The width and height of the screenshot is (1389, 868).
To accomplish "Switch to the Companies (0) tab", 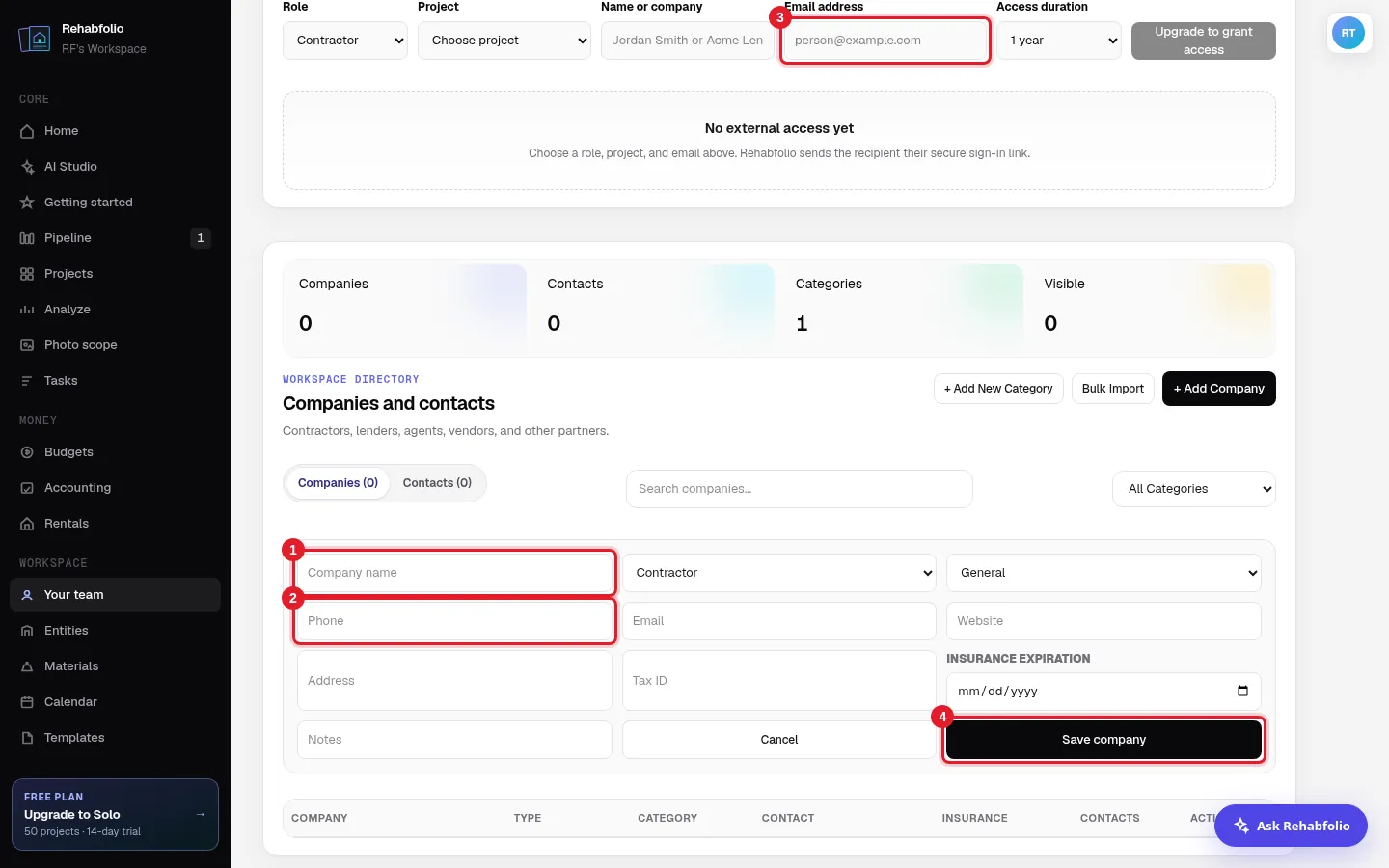I will (338, 483).
